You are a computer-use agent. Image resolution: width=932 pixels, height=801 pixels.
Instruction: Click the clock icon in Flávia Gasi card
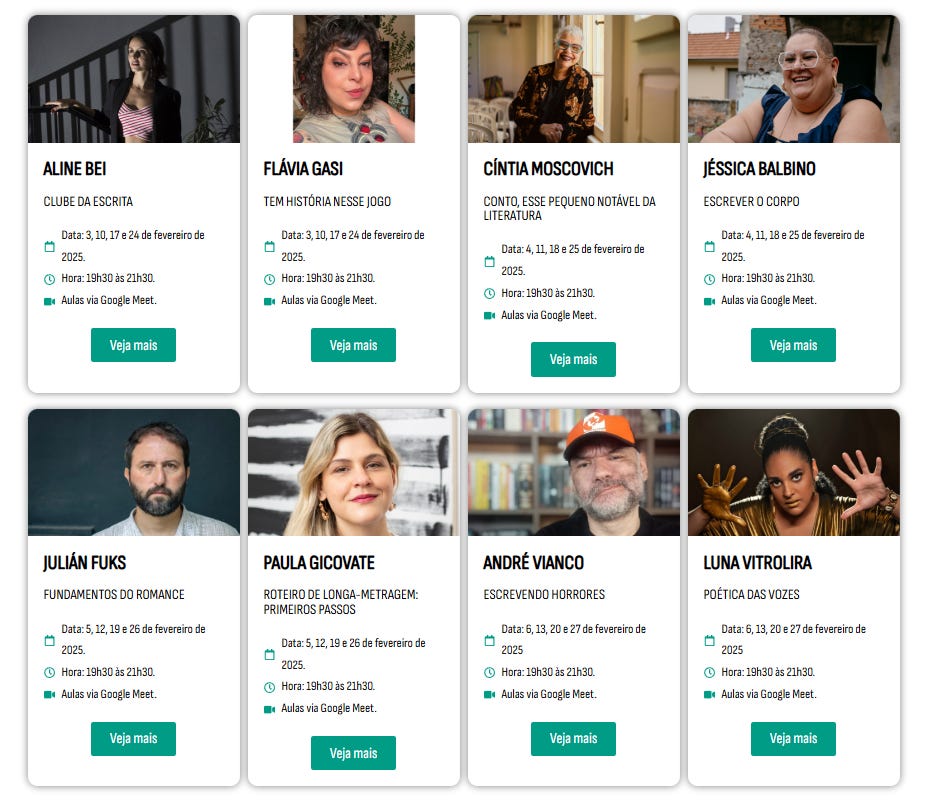click(x=269, y=279)
